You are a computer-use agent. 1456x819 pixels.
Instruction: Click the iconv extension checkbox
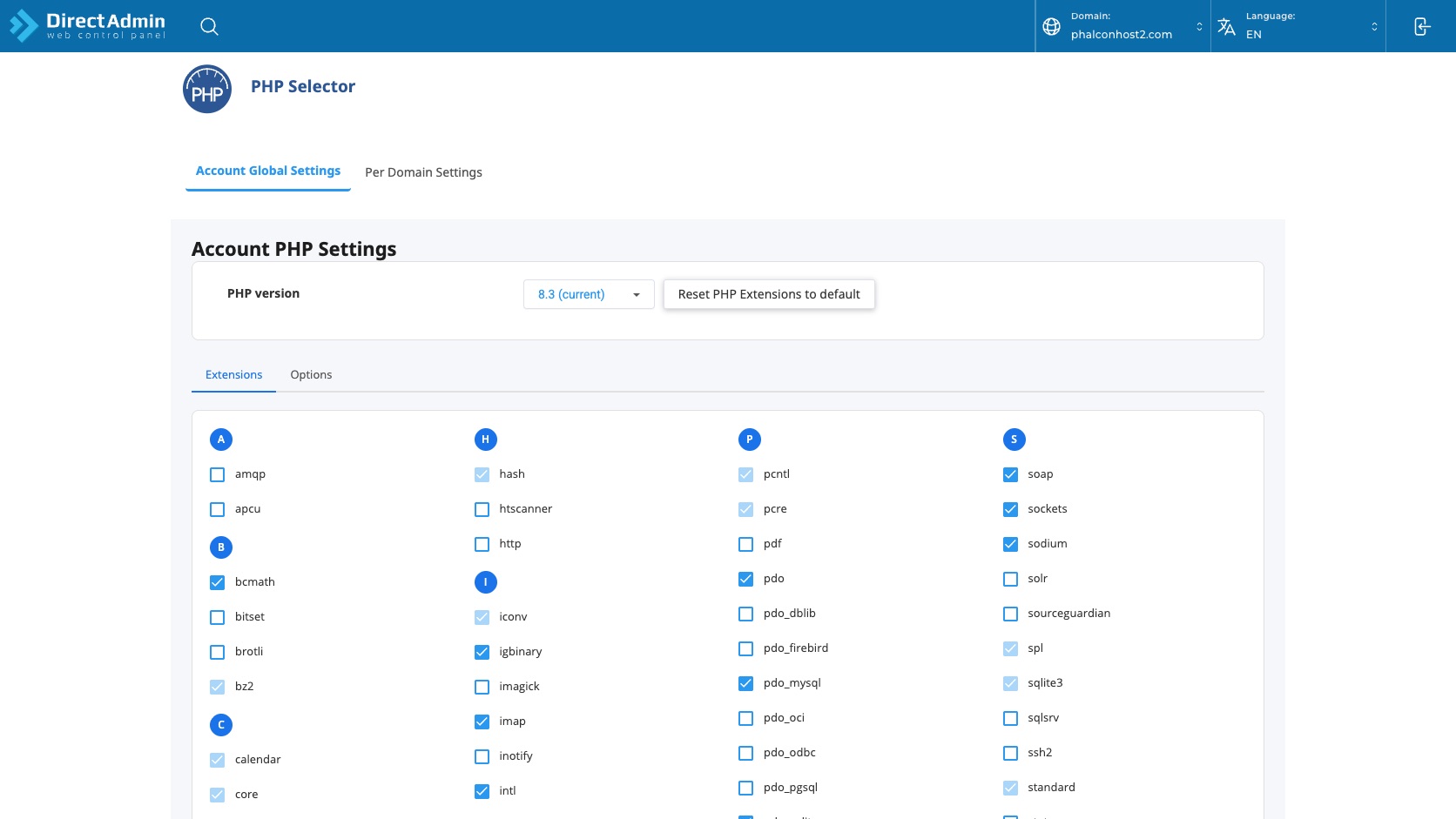pos(482,618)
